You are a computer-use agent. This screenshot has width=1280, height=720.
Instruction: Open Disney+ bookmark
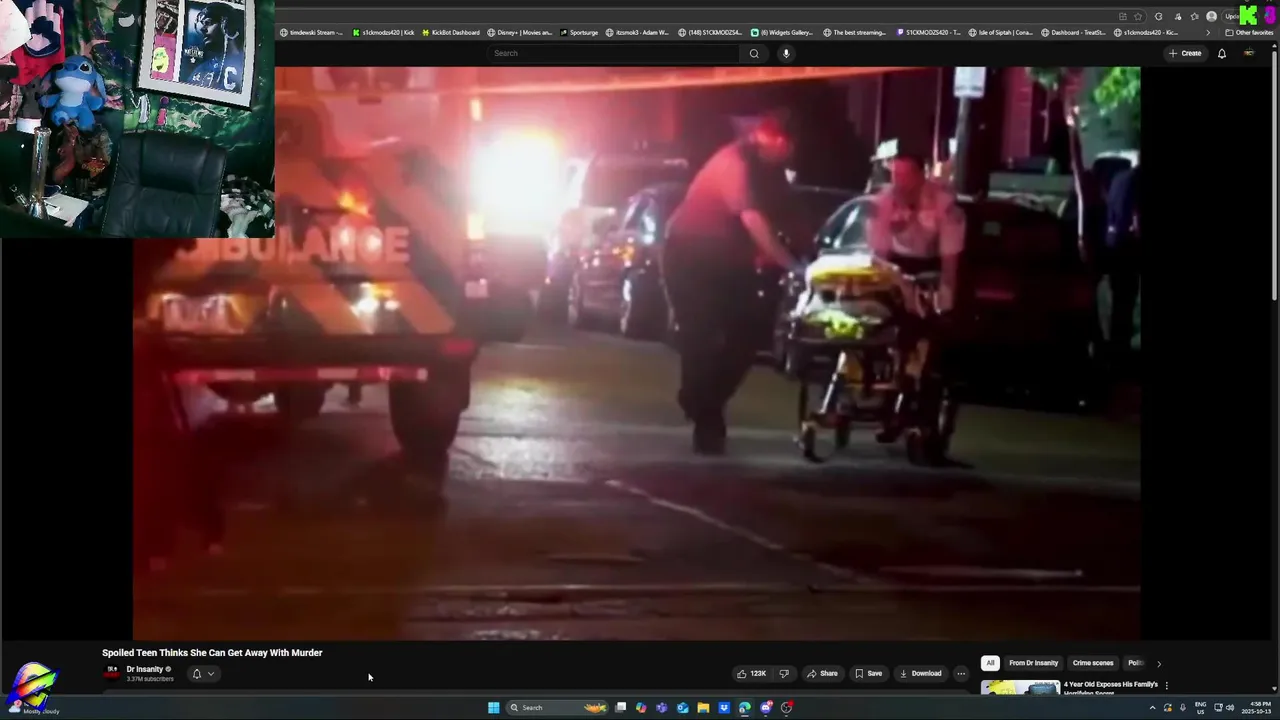pyautogui.click(x=519, y=32)
